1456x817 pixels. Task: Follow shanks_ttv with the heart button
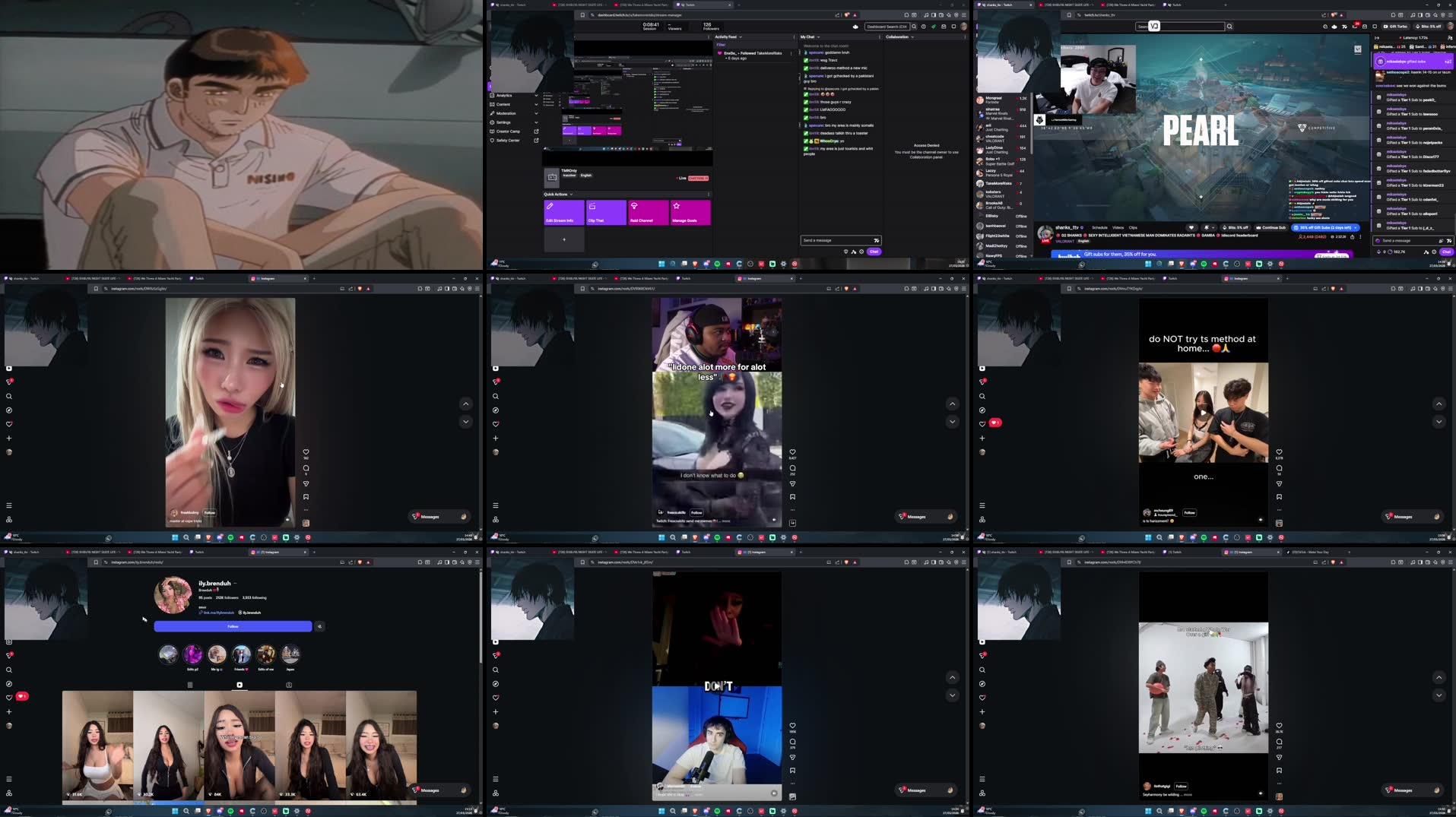[x=1191, y=227]
